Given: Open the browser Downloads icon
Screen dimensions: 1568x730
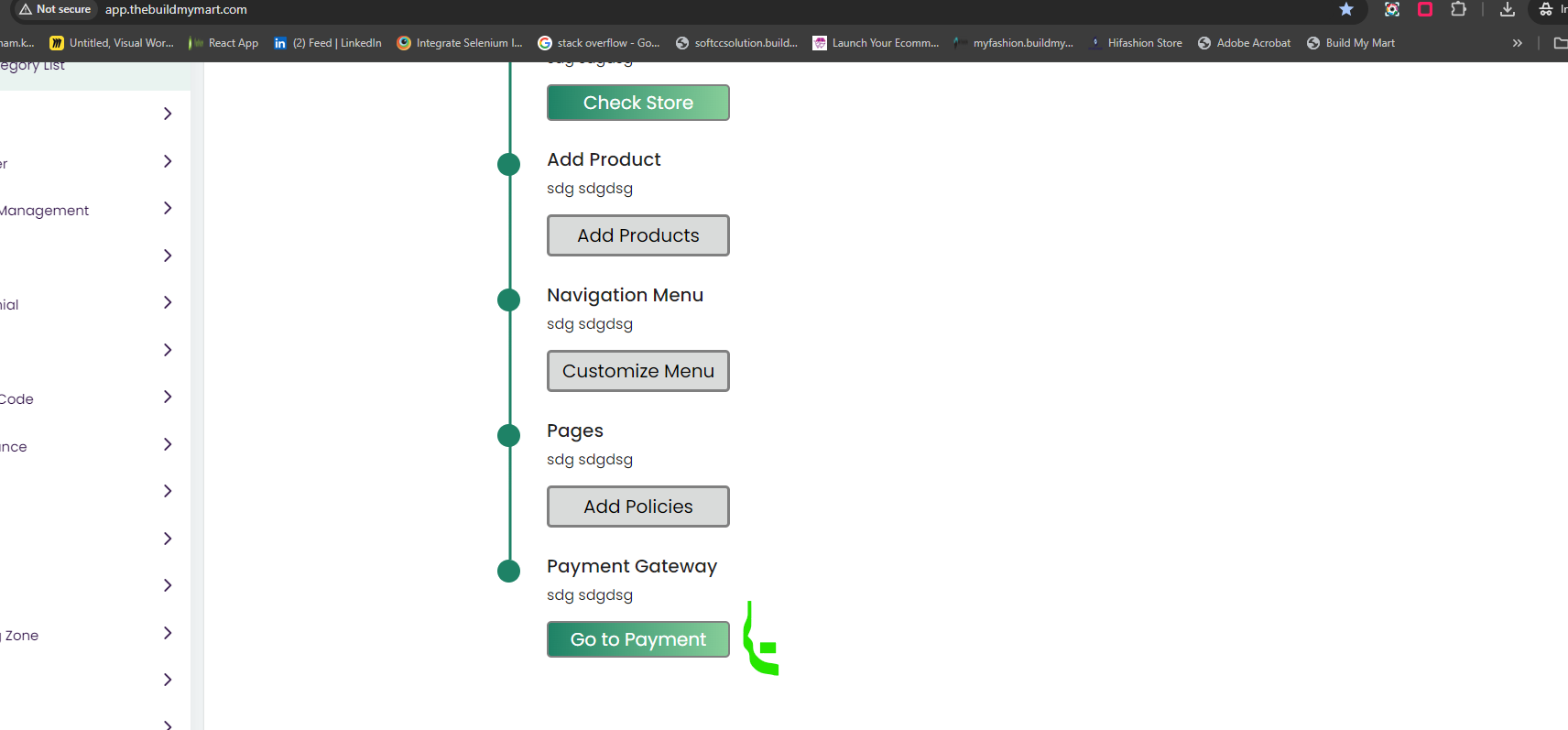Looking at the screenshot, I should tap(1508, 9).
